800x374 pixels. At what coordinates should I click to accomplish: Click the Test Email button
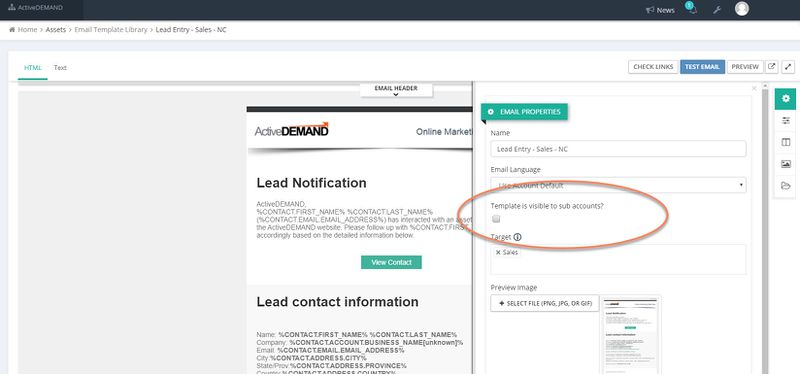coord(702,67)
